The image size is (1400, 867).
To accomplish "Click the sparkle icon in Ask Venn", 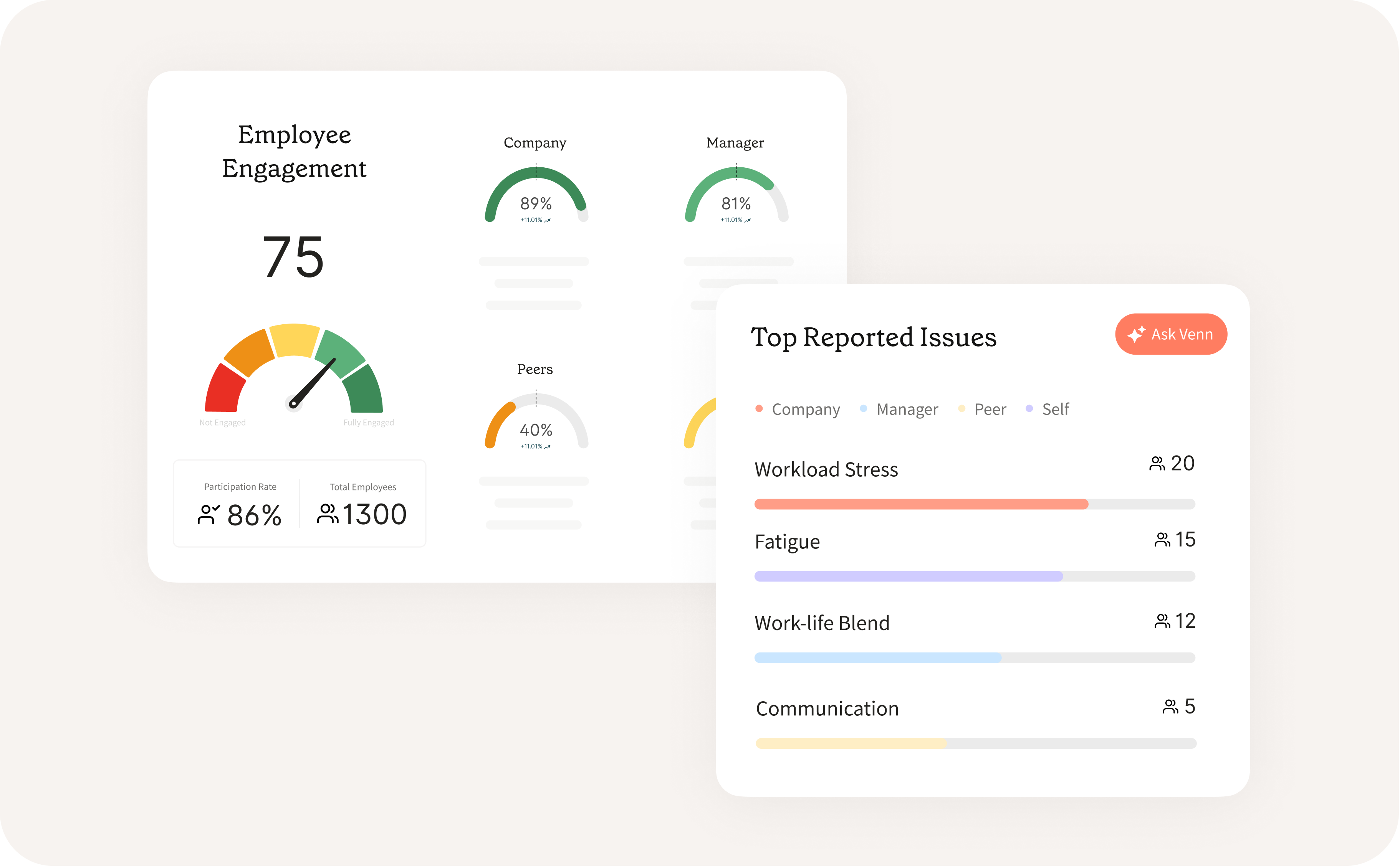I will click(x=1136, y=334).
